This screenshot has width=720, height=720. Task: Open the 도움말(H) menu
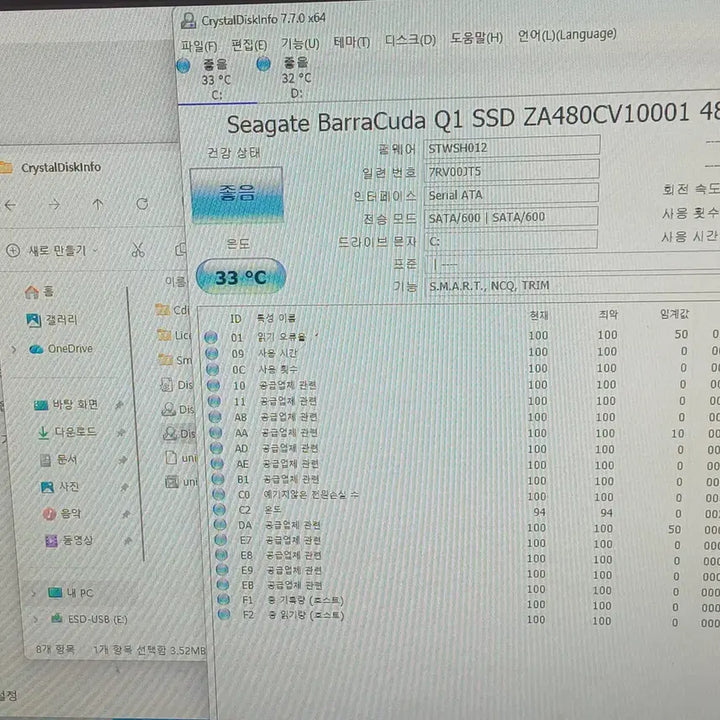pos(476,38)
